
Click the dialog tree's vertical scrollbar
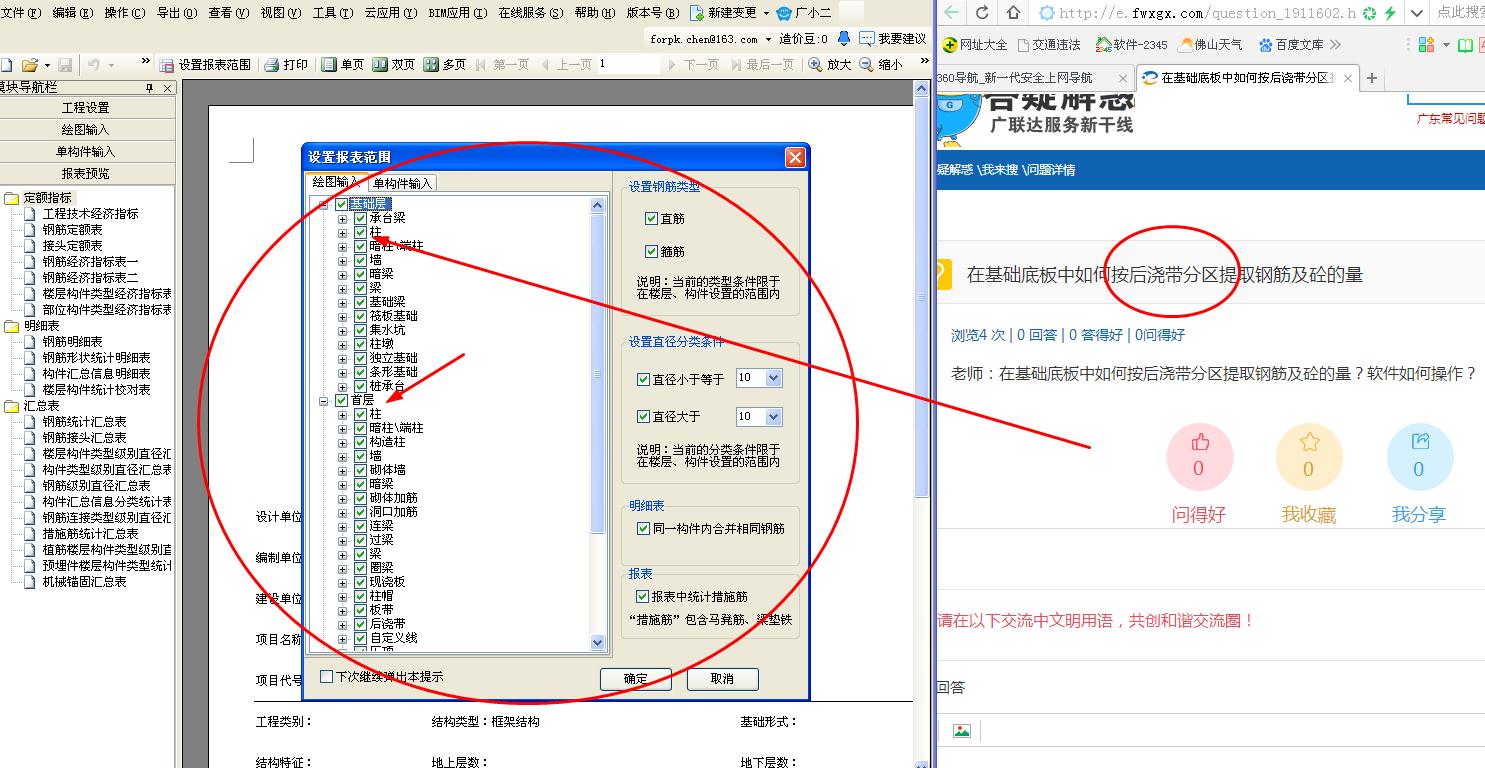coord(598,423)
